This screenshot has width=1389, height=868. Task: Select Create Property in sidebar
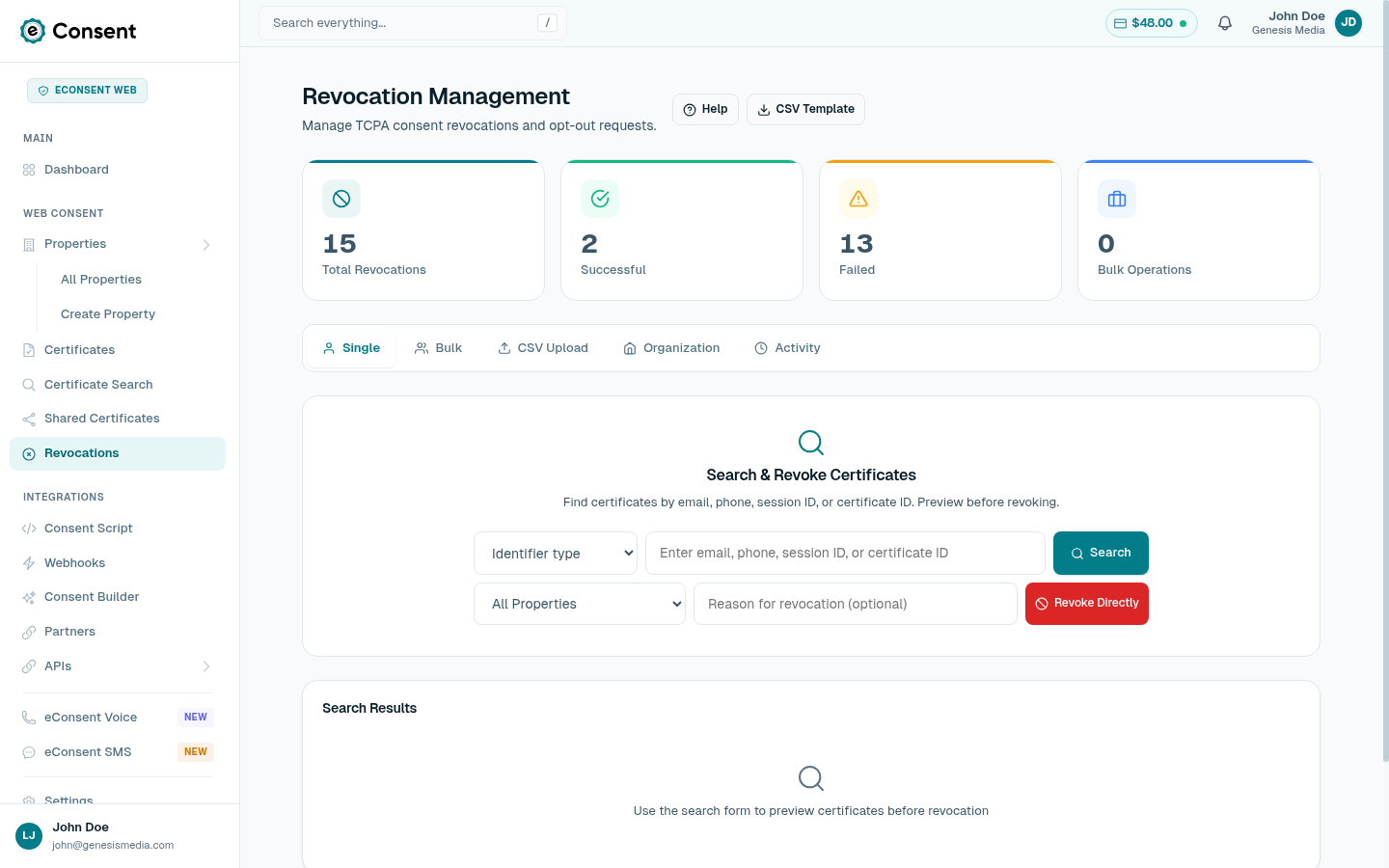click(108, 314)
